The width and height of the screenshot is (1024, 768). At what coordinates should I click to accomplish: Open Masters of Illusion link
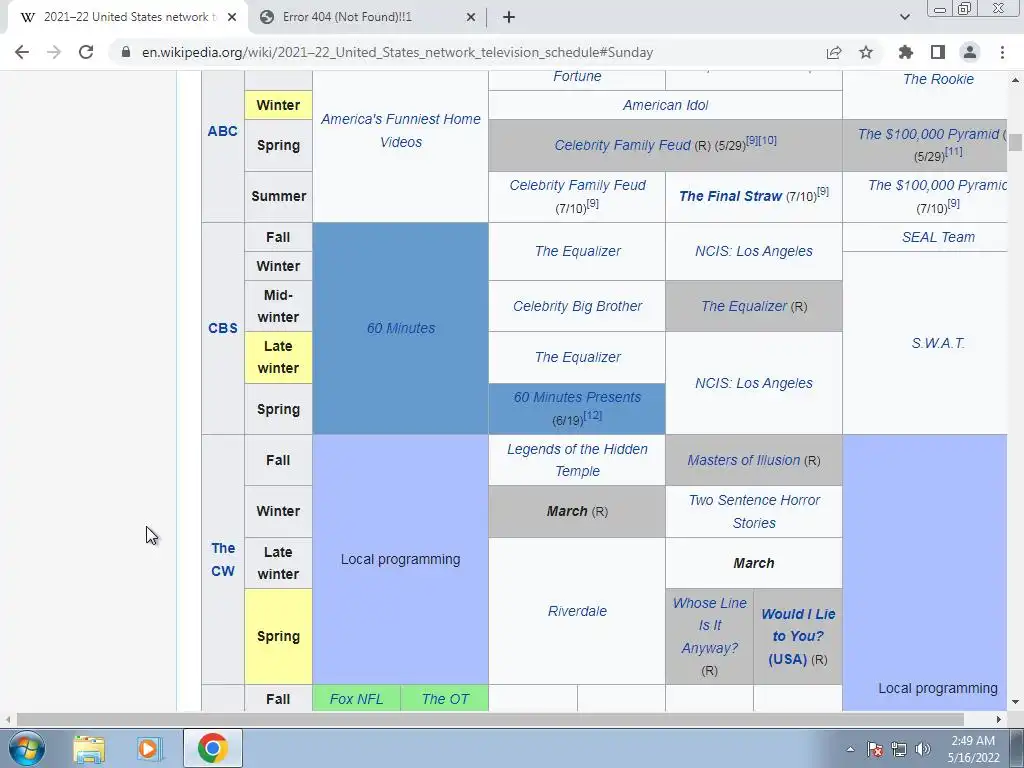(743, 460)
